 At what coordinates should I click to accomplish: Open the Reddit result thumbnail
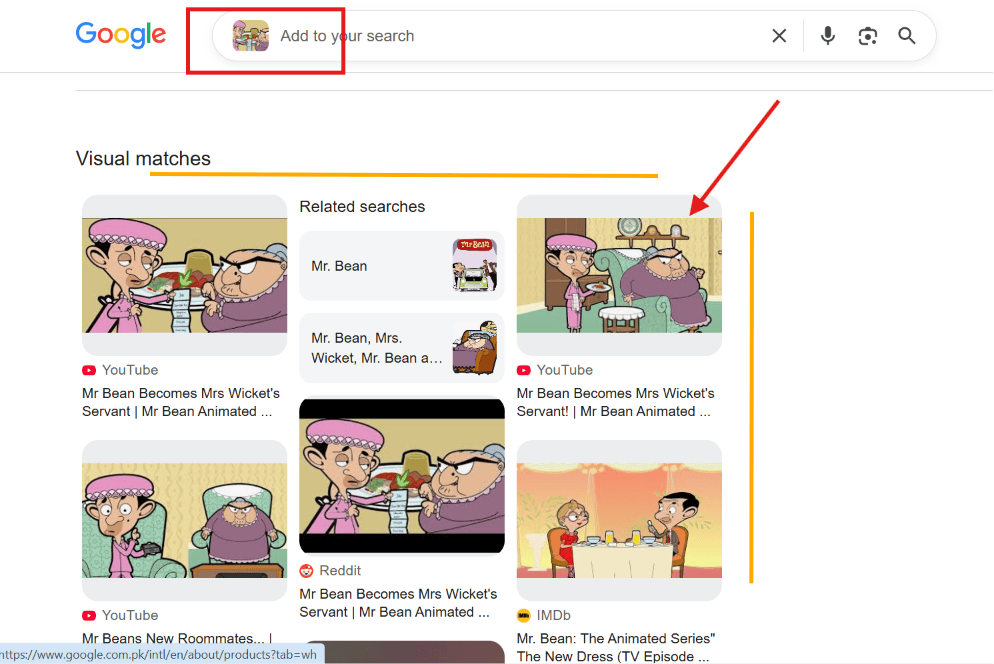click(402, 476)
